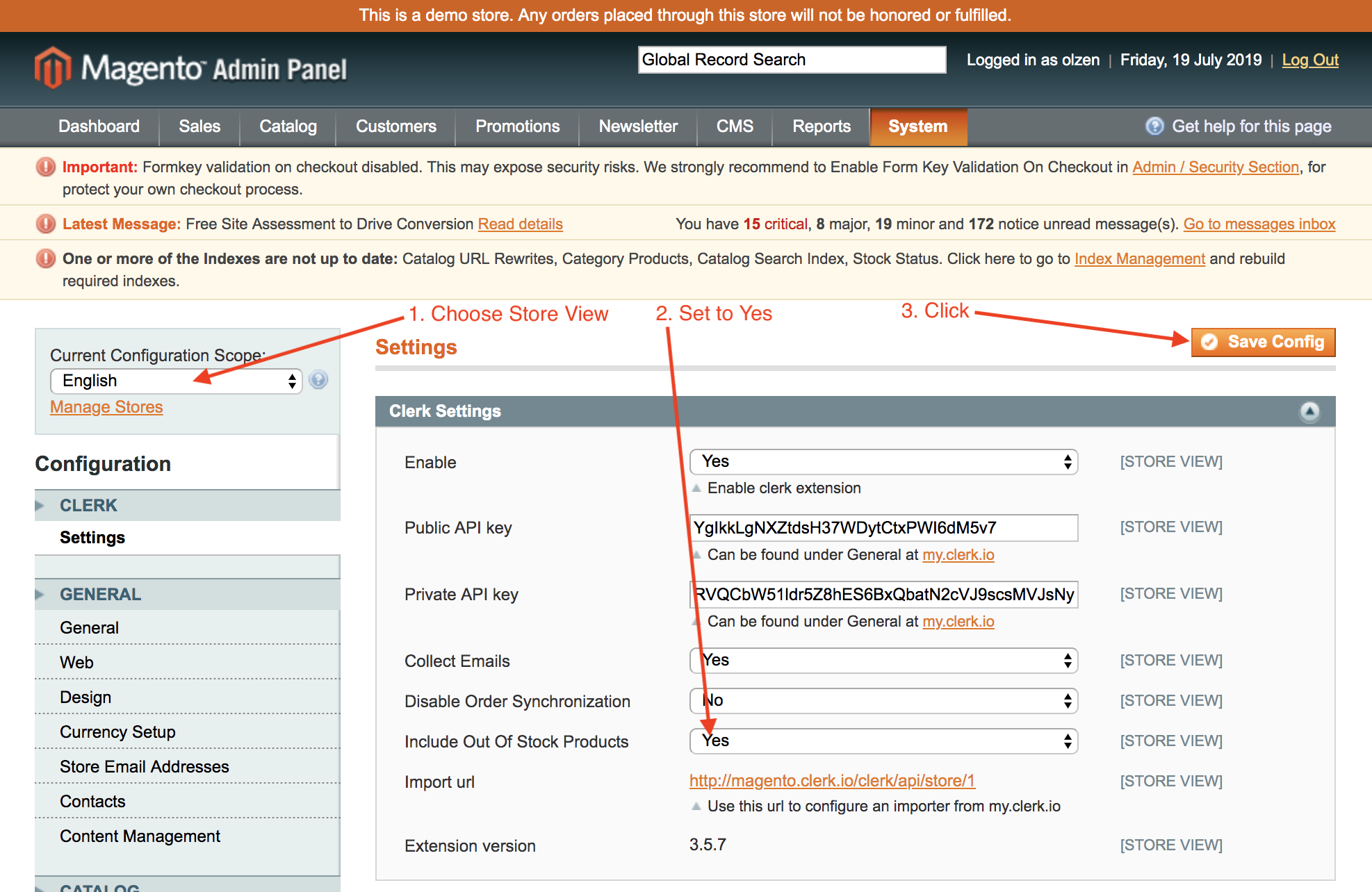Open the Currency Setup configuration page
The width and height of the screenshot is (1372, 892).
[117, 732]
